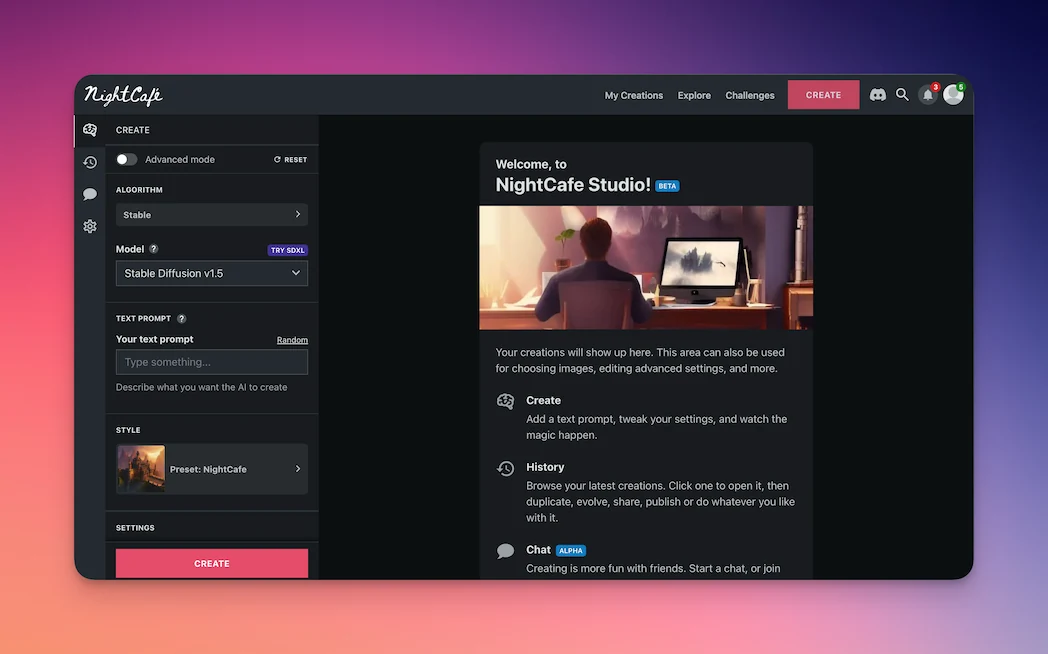Click the text prompt input field
Viewport: 1048px width, 654px height.
click(212, 362)
